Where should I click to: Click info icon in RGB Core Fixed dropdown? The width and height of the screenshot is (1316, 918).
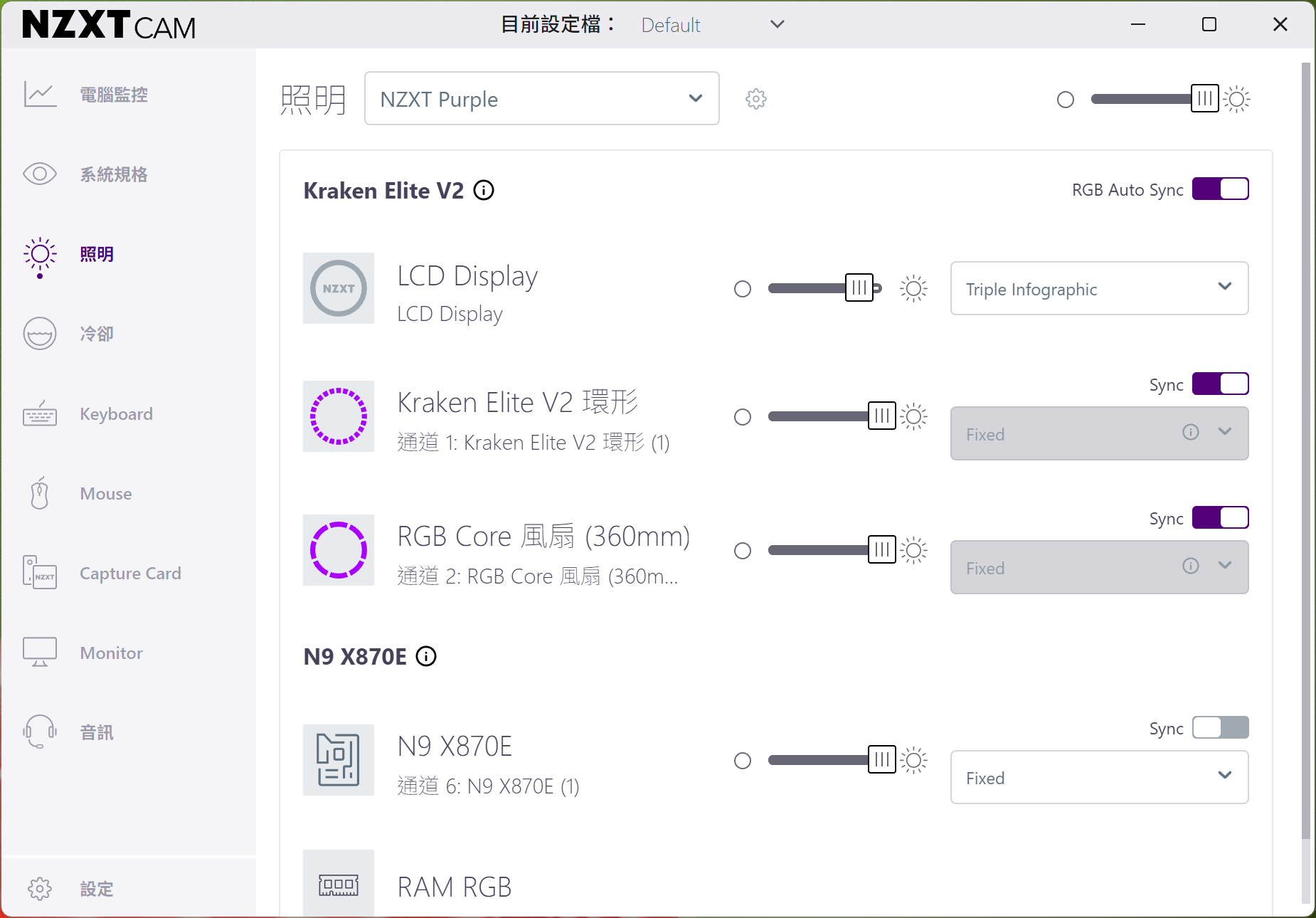(1191, 566)
